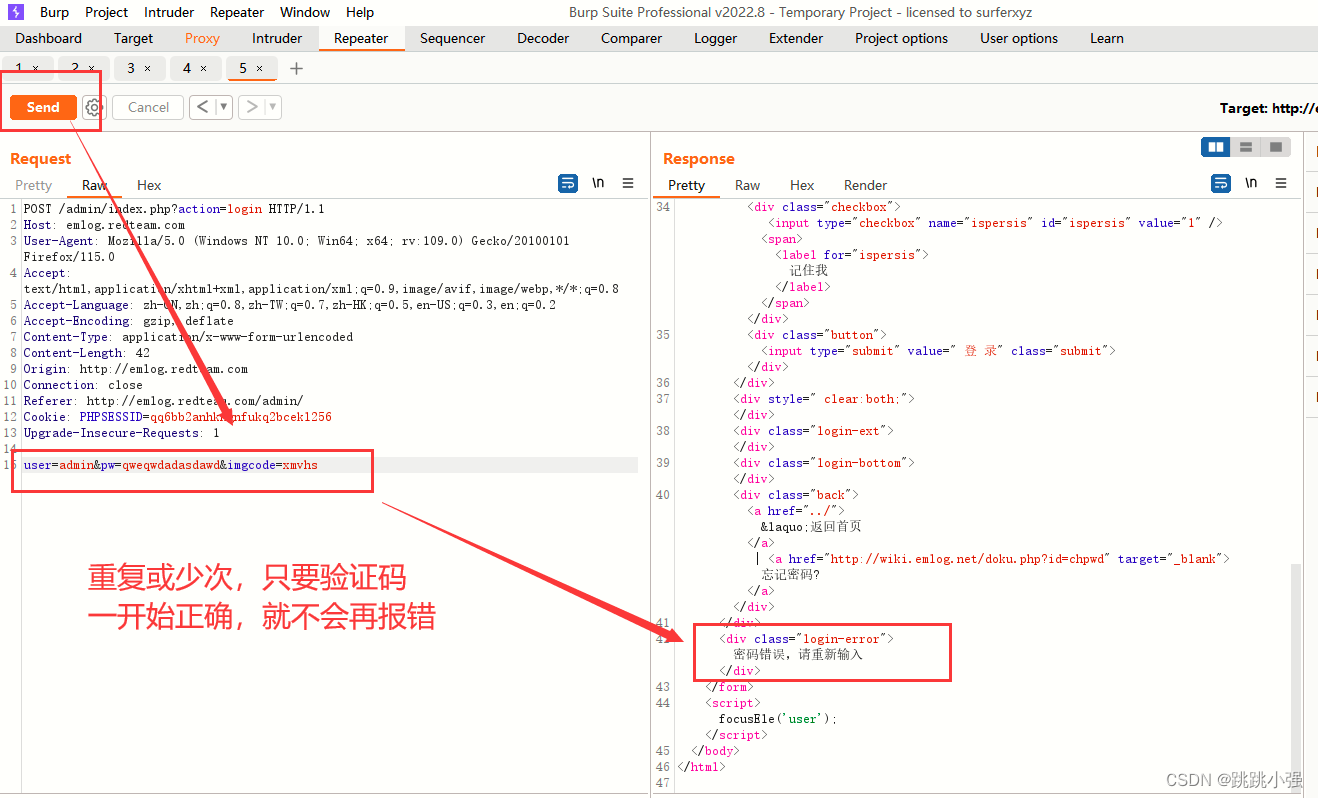Open back-history dropdown arrow
This screenshot has width=1318, height=798.
(x=224, y=107)
